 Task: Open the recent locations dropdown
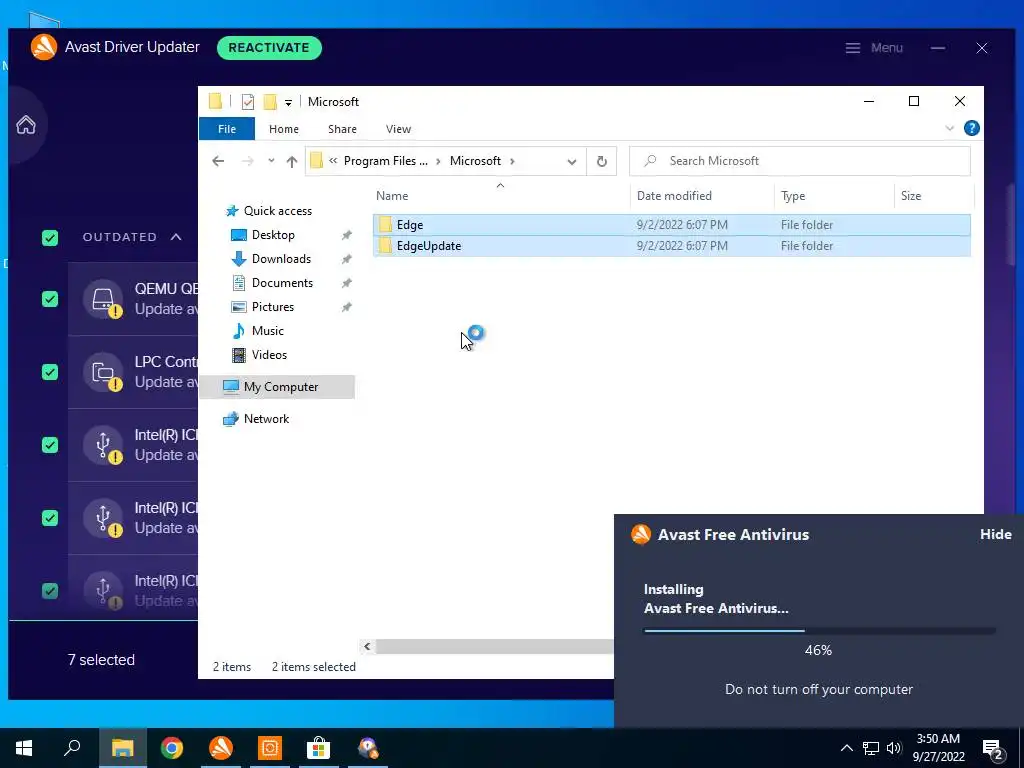click(271, 161)
